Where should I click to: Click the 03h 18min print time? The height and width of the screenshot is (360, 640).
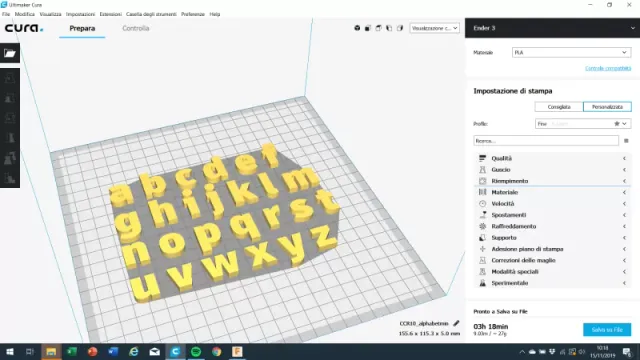(491, 327)
